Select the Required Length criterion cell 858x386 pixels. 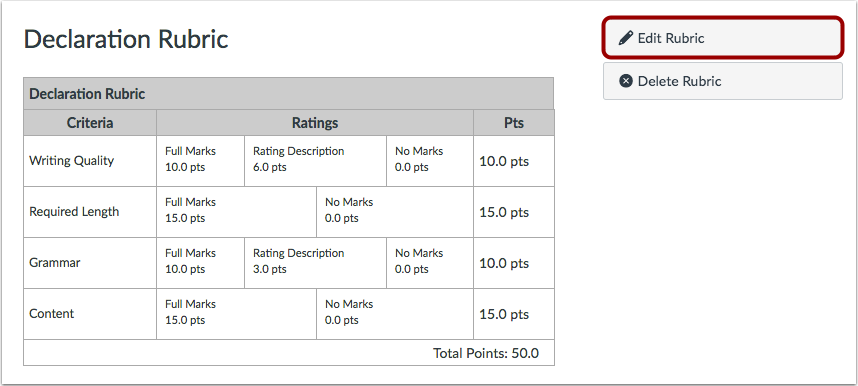coord(90,212)
